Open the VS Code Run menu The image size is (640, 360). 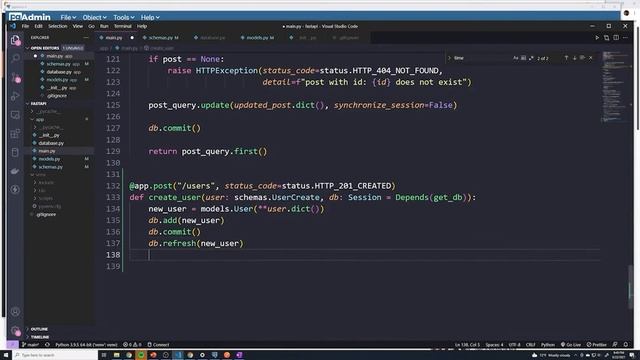[x=104, y=26]
